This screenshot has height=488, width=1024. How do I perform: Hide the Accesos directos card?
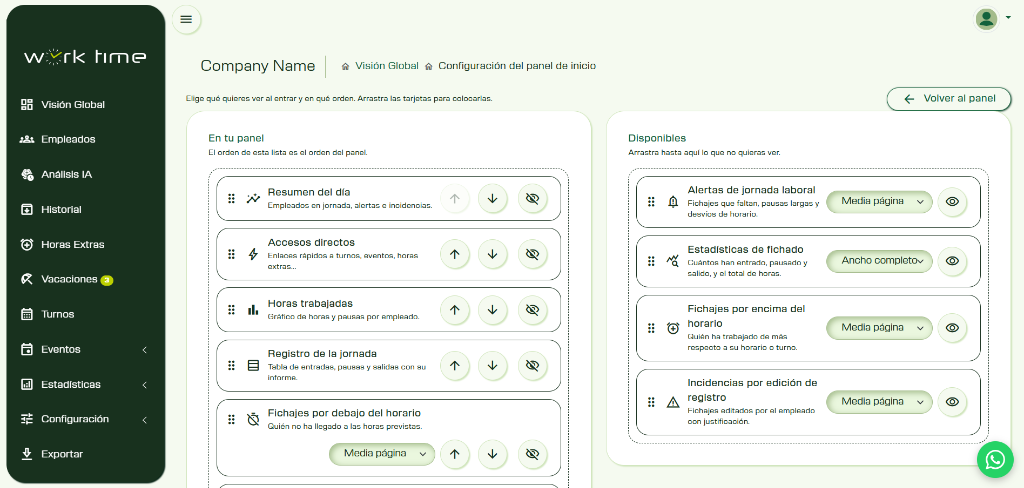pos(533,254)
